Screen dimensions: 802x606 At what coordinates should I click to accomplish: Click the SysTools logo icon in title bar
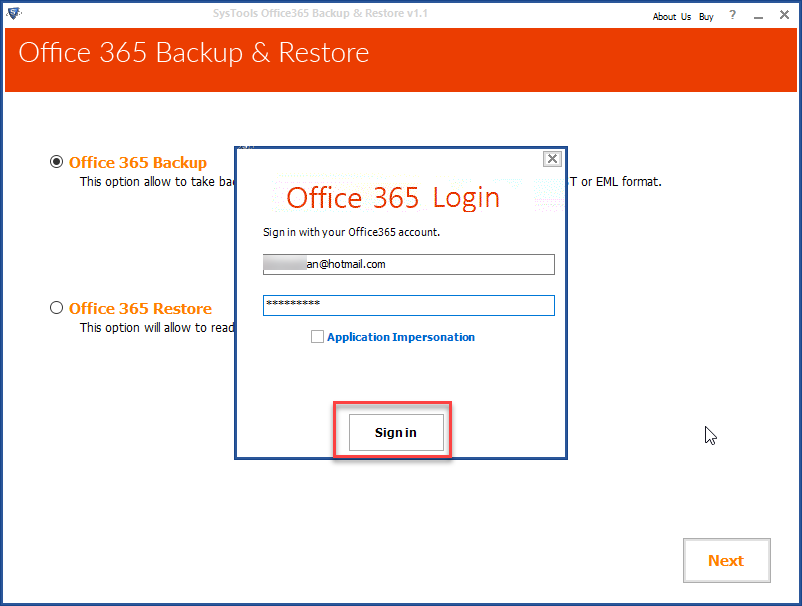click(x=15, y=14)
